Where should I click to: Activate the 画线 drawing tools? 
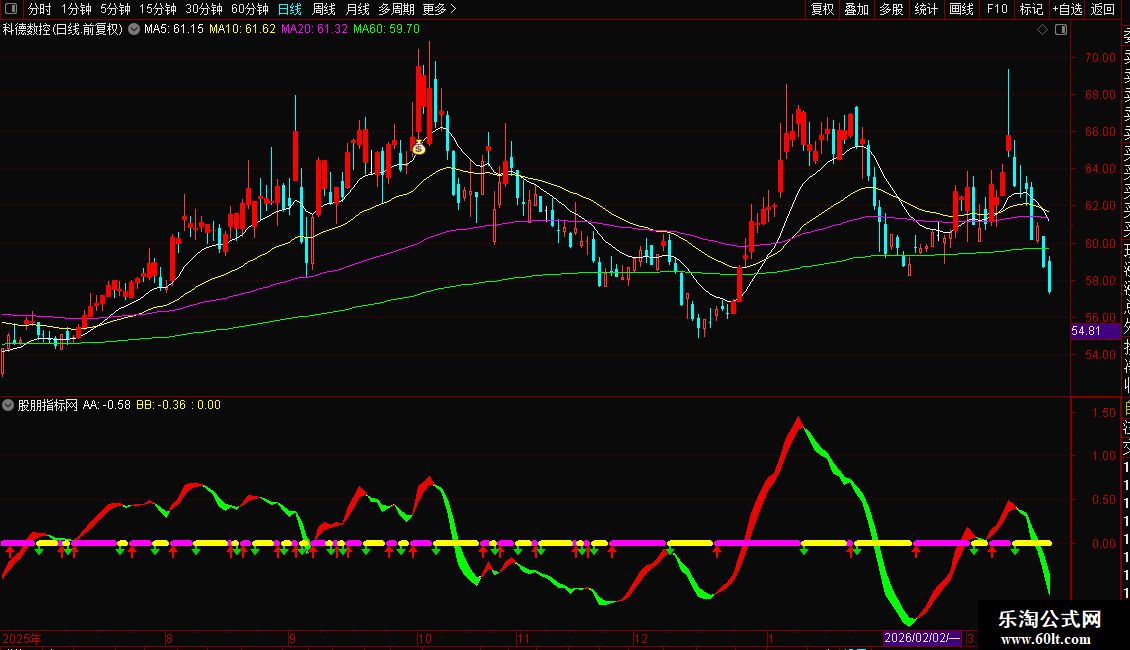[961, 9]
